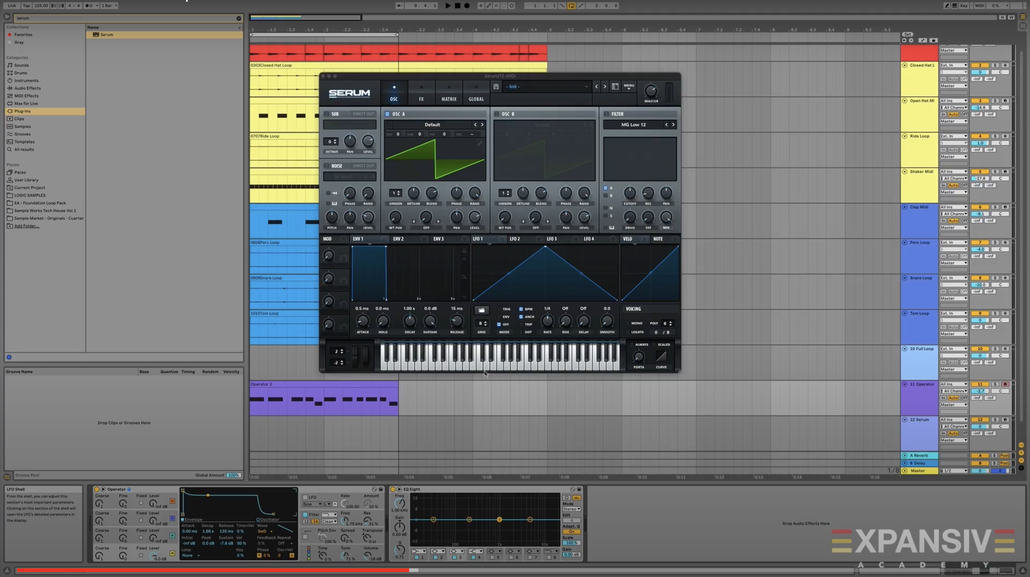1030x577 pixels.
Task: Enable the NOISE oscillator
Action: point(327,166)
